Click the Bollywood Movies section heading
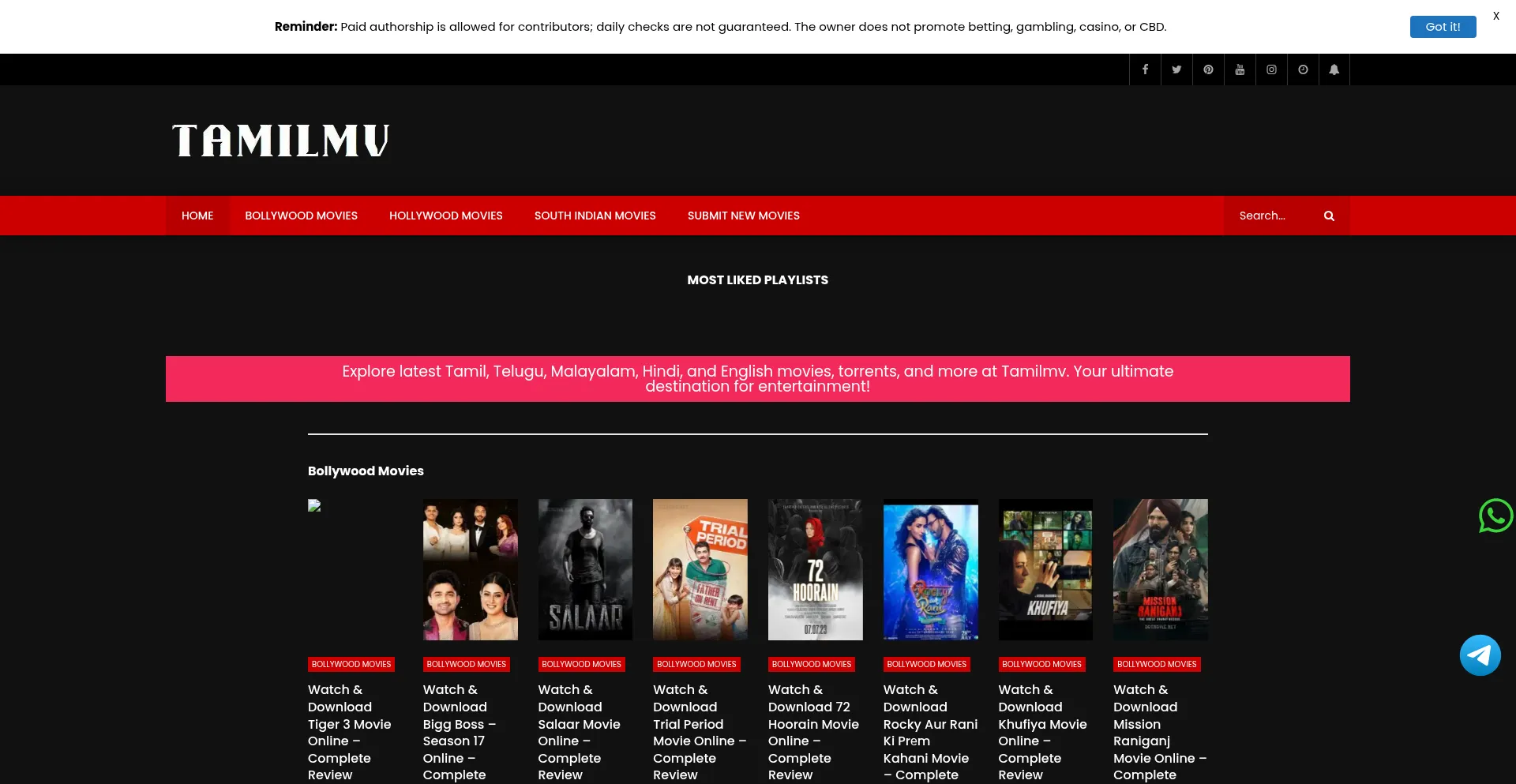1516x784 pixels. 366,471
